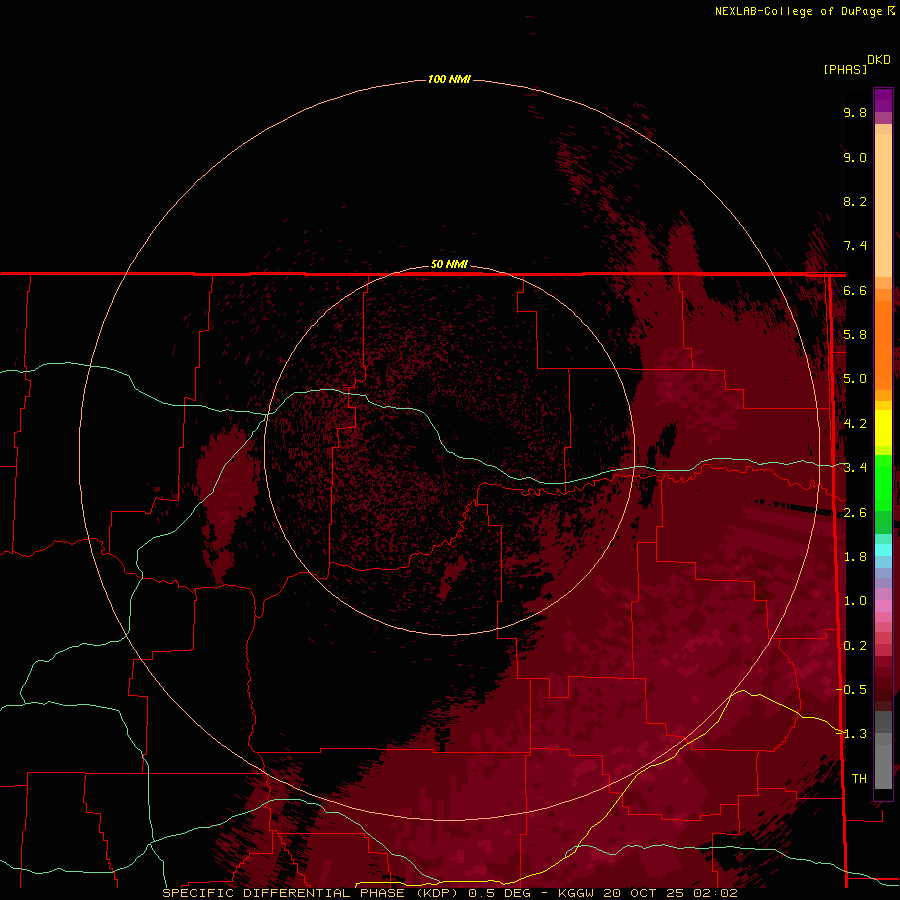Click the NEXLAB-College of DuPage credit text
This screenshot has width=900, height=900.
[799, 11]
